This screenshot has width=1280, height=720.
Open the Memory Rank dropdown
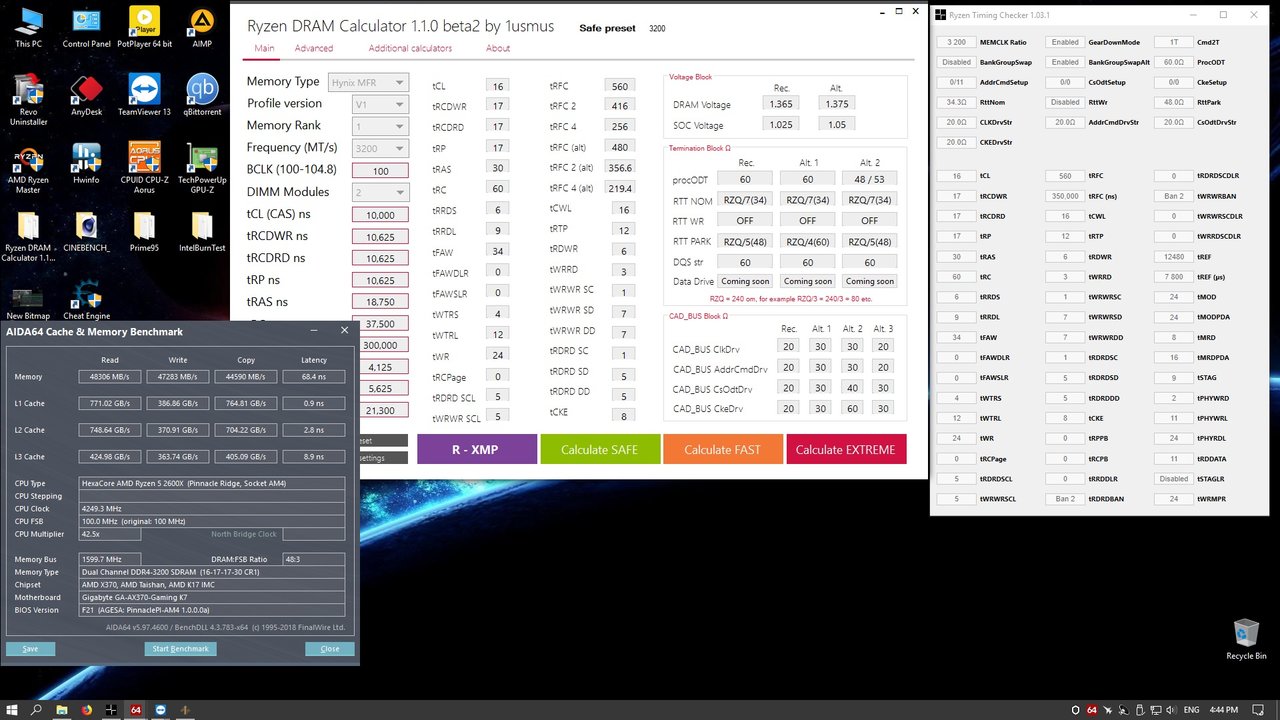point(380,126)
